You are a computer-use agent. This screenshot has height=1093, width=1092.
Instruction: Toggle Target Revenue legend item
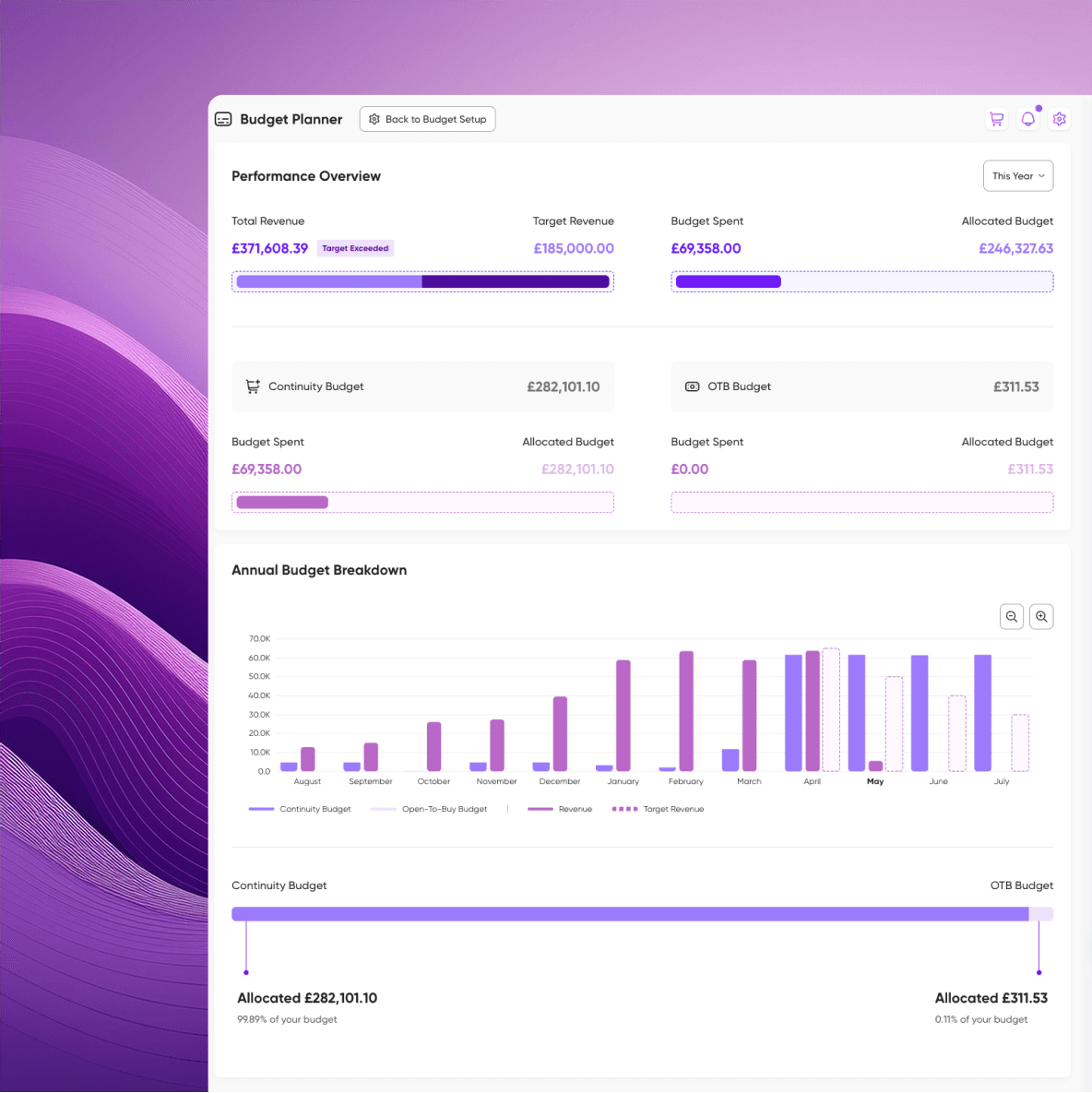658,809
